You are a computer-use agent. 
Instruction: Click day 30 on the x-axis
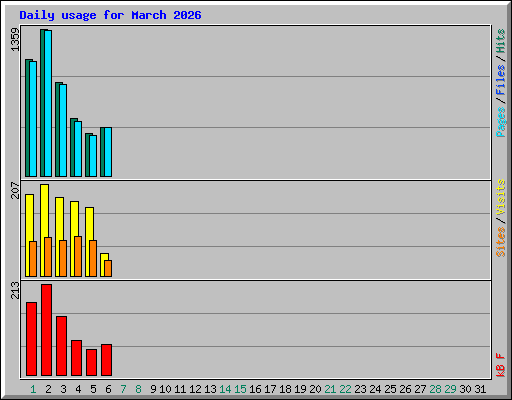click(465, 389)
